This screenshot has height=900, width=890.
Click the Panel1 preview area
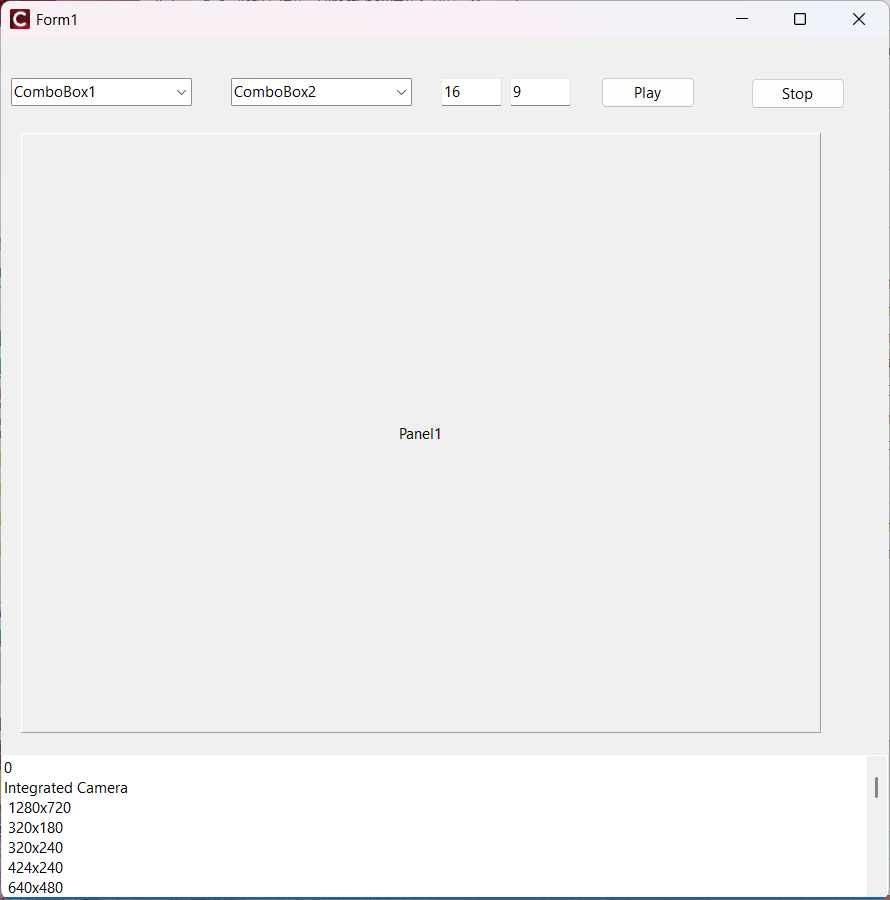click(421, 433)
